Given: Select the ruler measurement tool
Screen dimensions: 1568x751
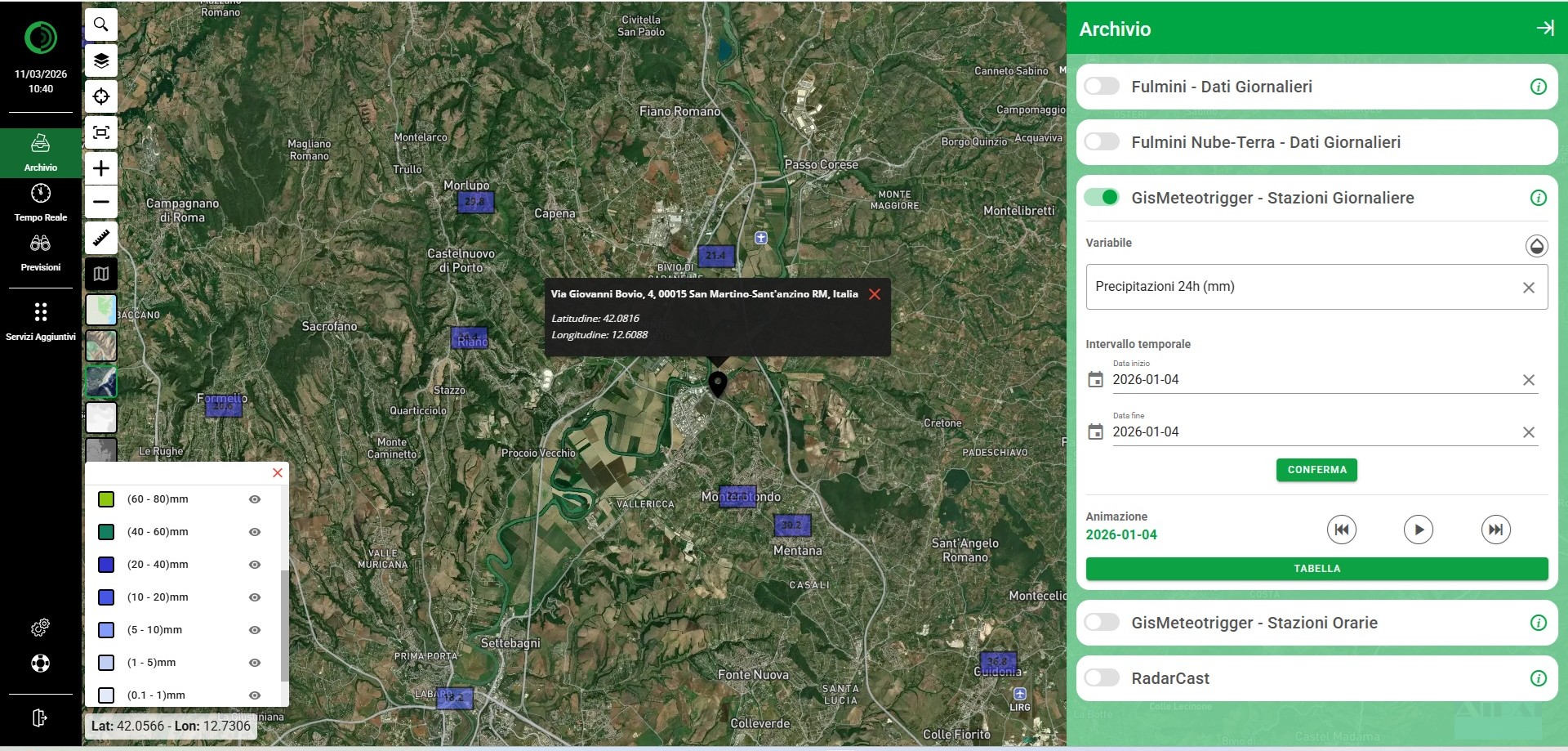Looking at the screenshot, I should click(101, 238).
